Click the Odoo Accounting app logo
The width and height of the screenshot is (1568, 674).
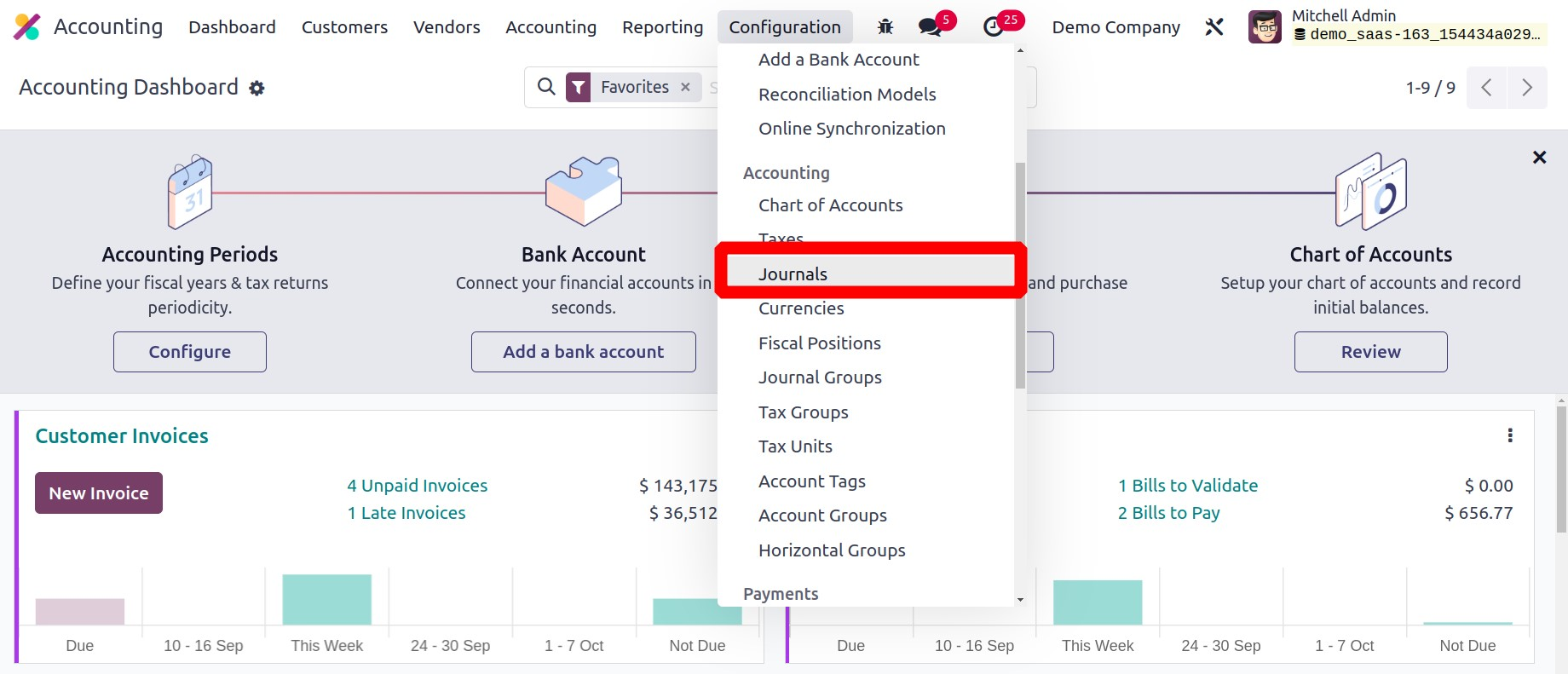point(27,27)
